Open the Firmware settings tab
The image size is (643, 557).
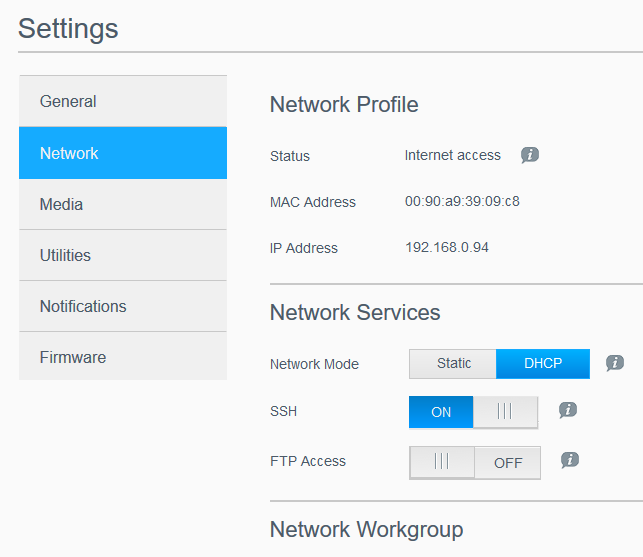(123, 357)
